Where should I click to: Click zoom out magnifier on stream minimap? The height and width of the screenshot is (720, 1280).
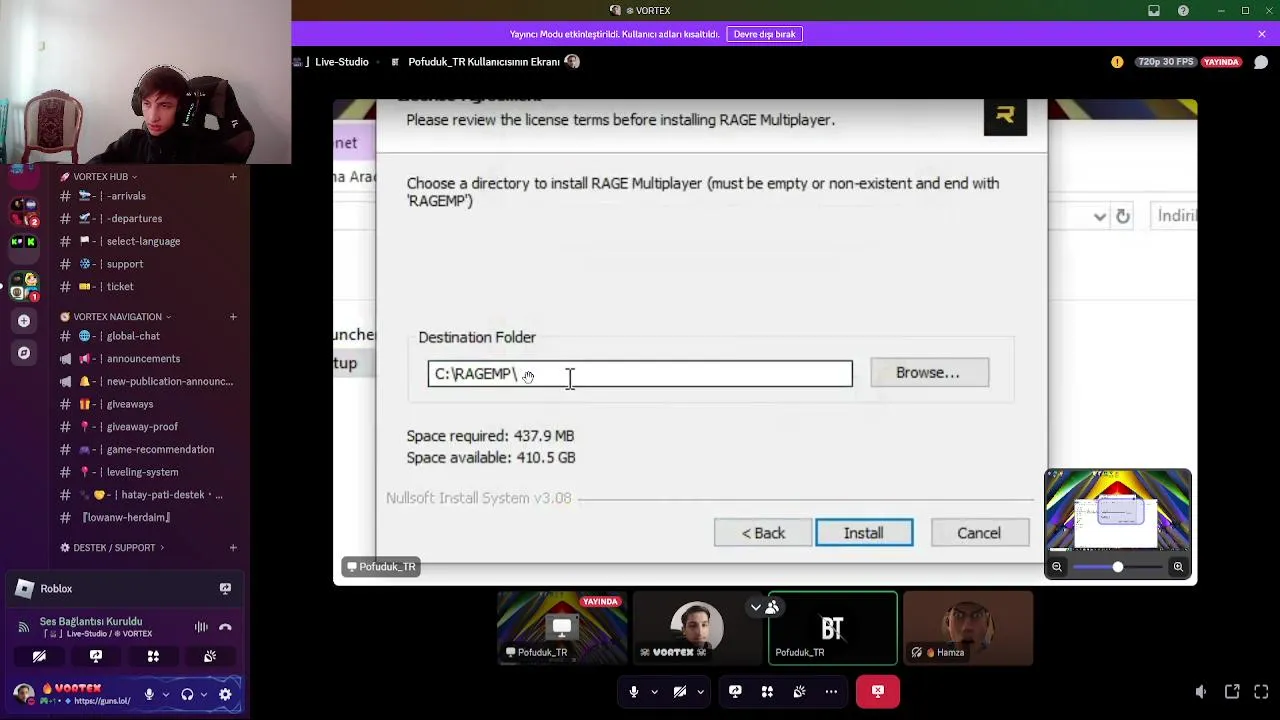pyautogui.click(x=1057, y=567)
